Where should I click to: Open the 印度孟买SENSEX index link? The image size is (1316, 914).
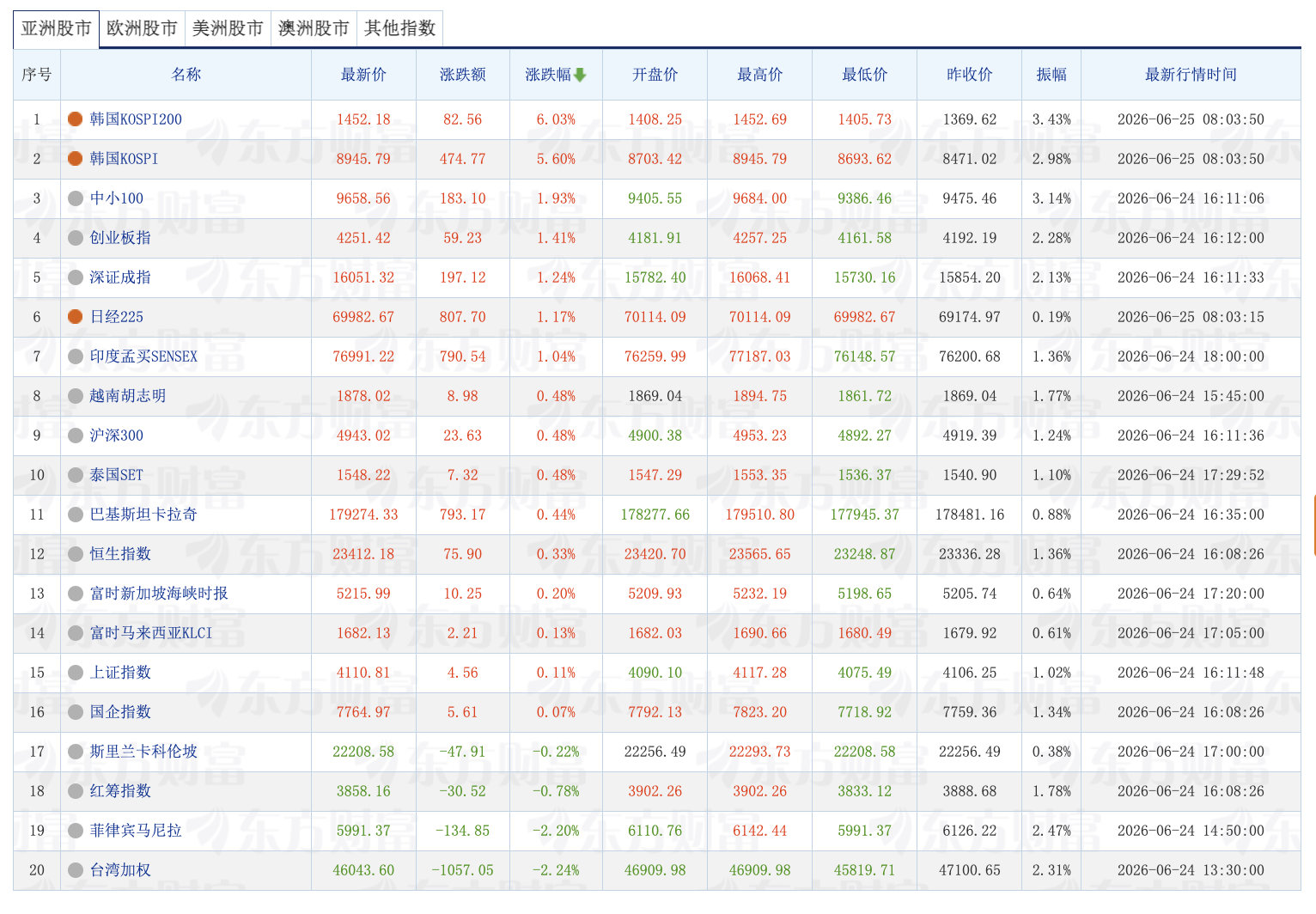(x=143, y=356)
